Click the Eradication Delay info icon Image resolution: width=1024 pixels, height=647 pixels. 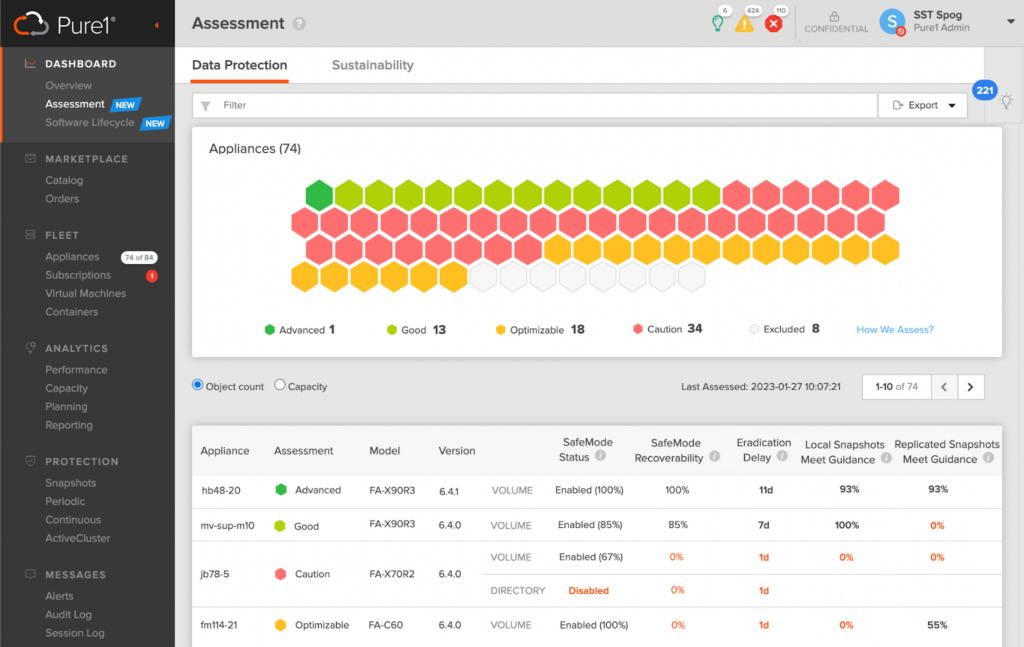[x=782, y=456]
